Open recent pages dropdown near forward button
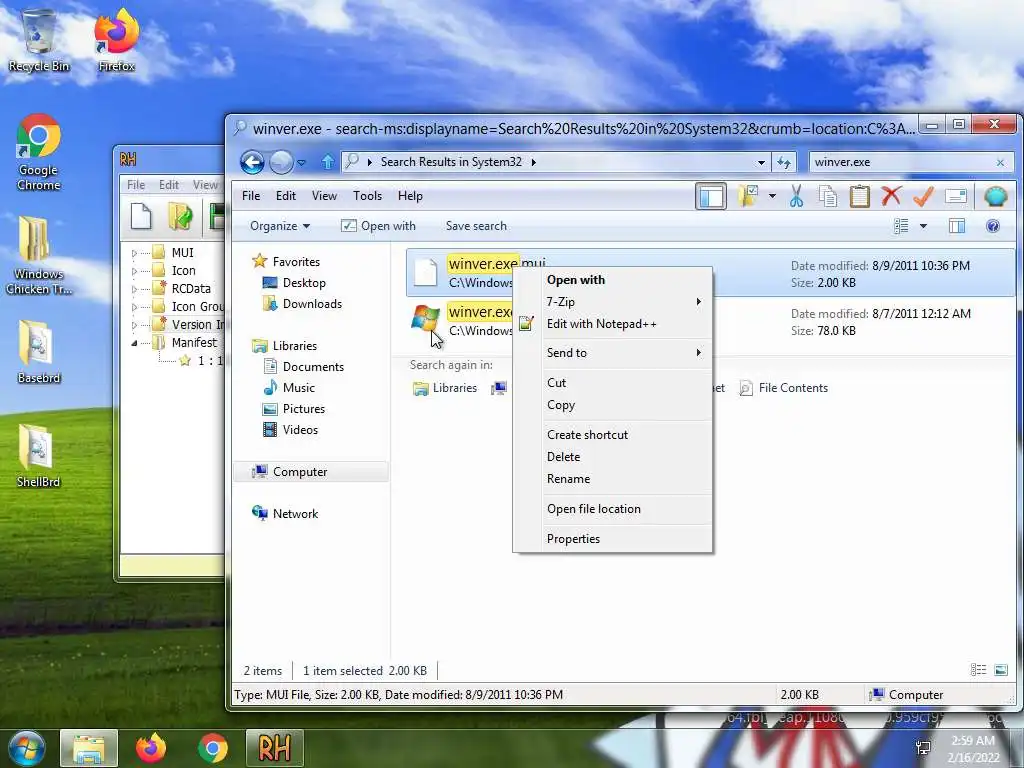Screen dimensions: 1024x768 [301, 163]
